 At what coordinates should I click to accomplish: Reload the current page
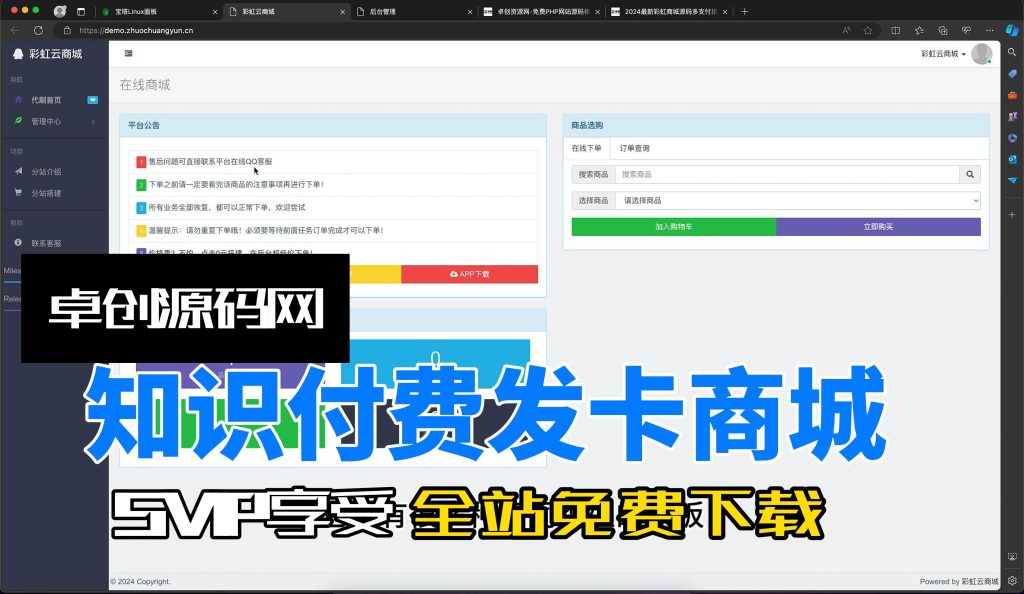39,30
